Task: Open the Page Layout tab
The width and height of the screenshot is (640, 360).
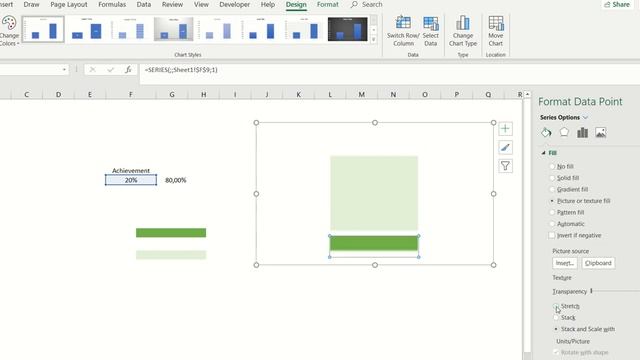Action: [x=69, y=4]
